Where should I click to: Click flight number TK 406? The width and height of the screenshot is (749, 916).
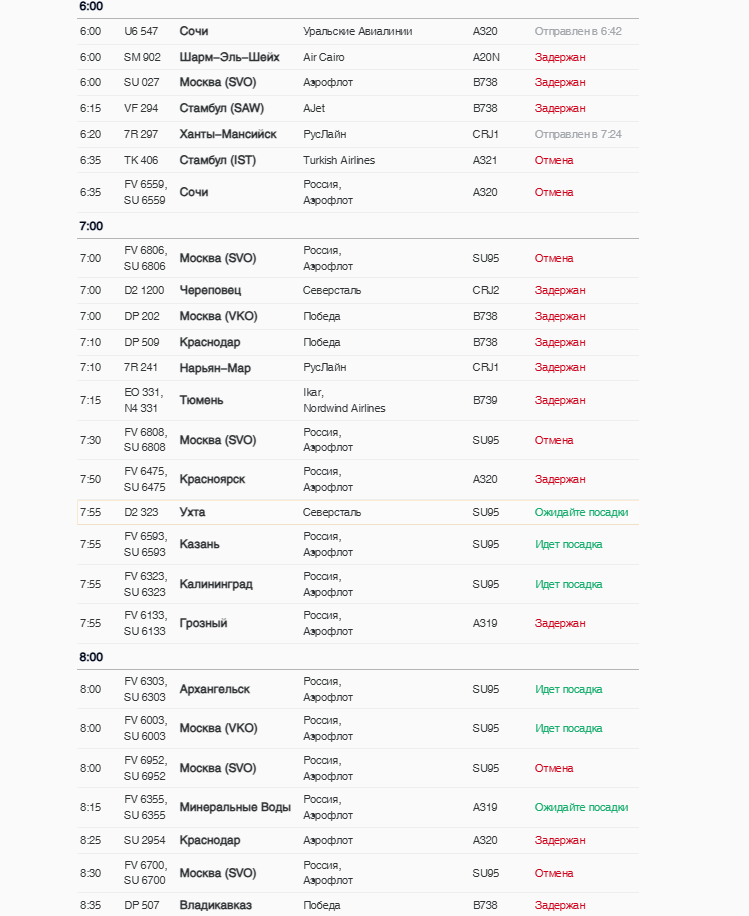pos(141,160)
